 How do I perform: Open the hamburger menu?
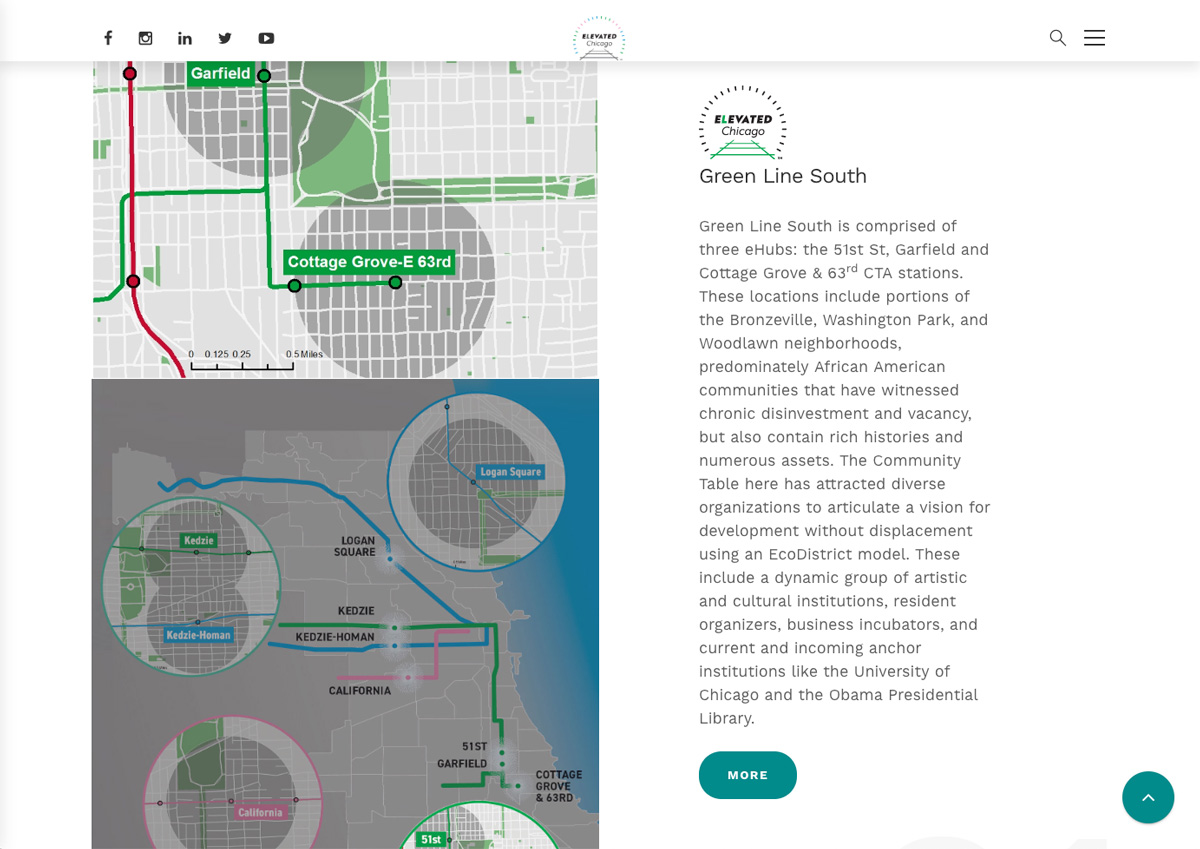1094,38
